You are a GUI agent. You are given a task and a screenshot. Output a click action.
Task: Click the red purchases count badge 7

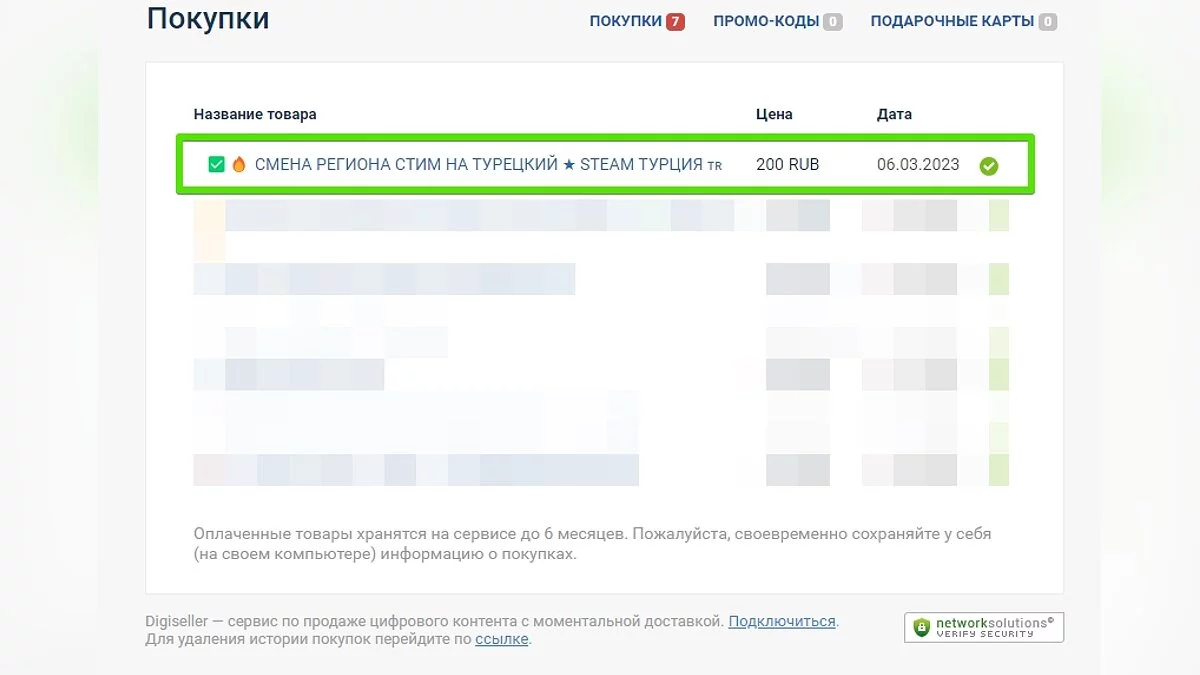pyautogui.click(x=675, y=21)
